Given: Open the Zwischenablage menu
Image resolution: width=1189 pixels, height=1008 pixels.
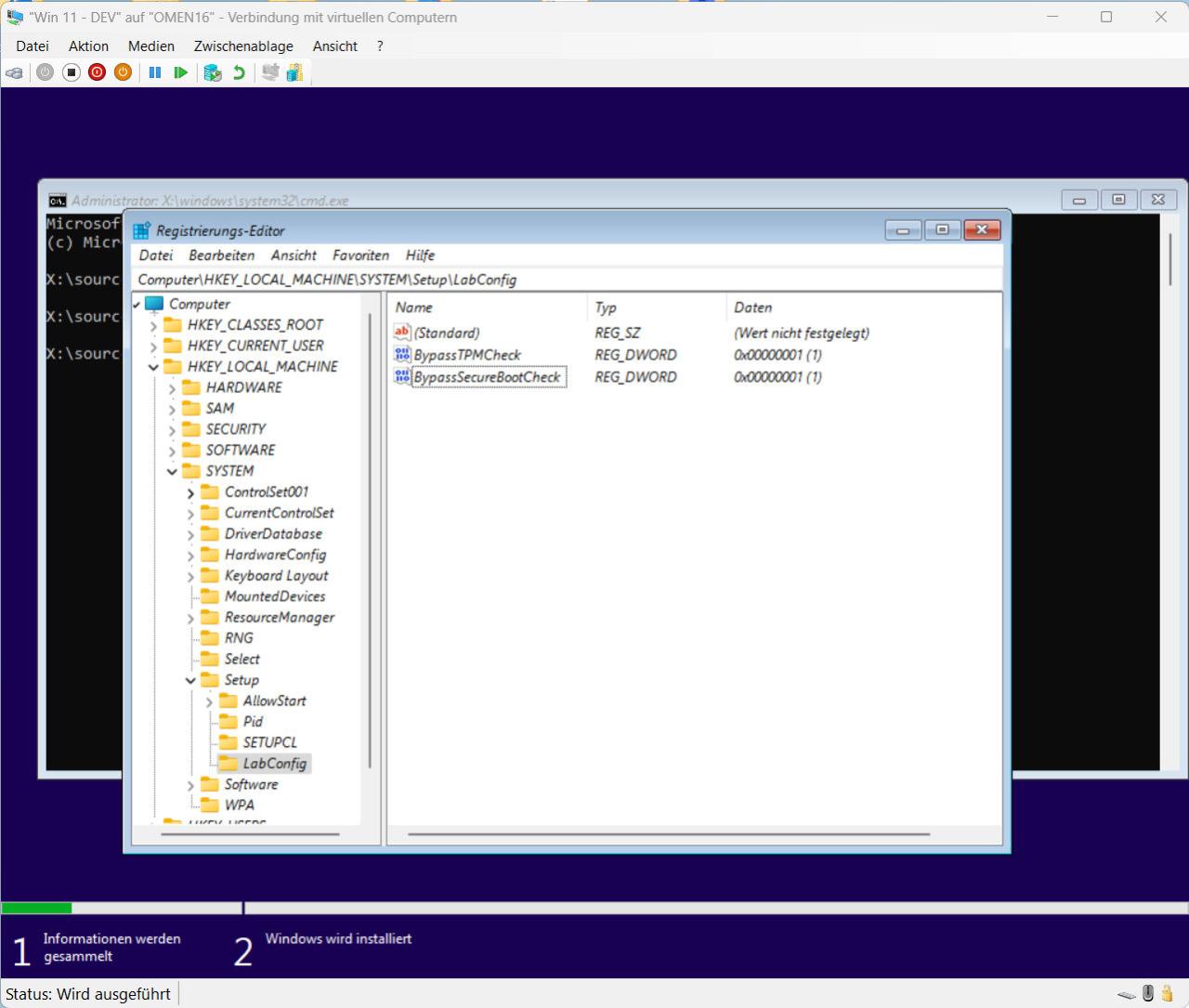Looking at the screenshot, I should point(243,46).
